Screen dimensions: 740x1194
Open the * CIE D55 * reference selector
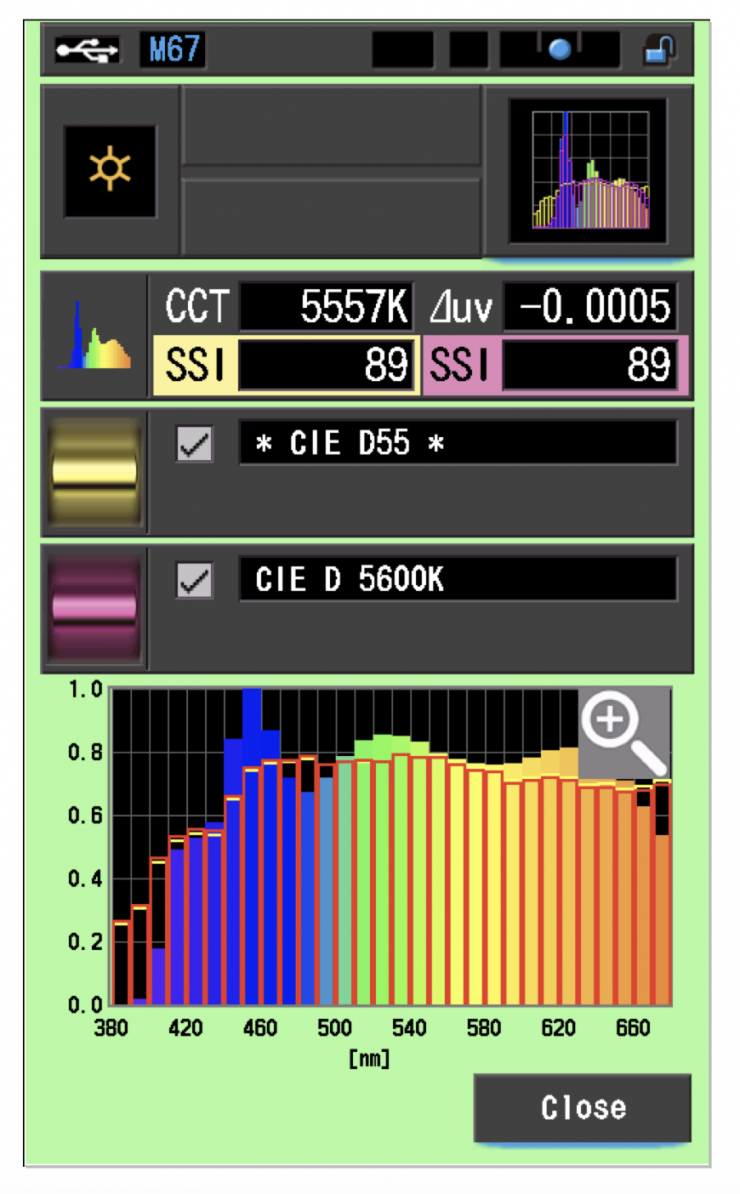(x=457, y=443)
